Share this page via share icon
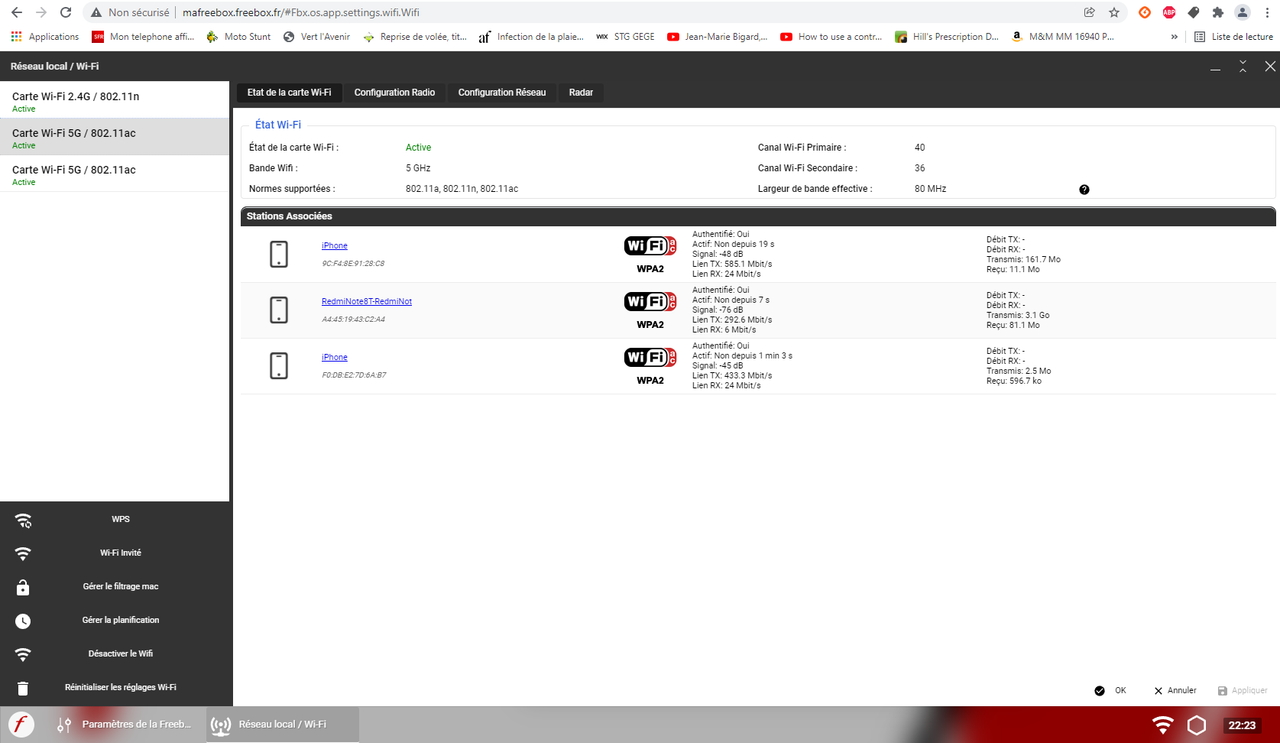Viewport: 1280px width, 743px height. (1089, 13)
